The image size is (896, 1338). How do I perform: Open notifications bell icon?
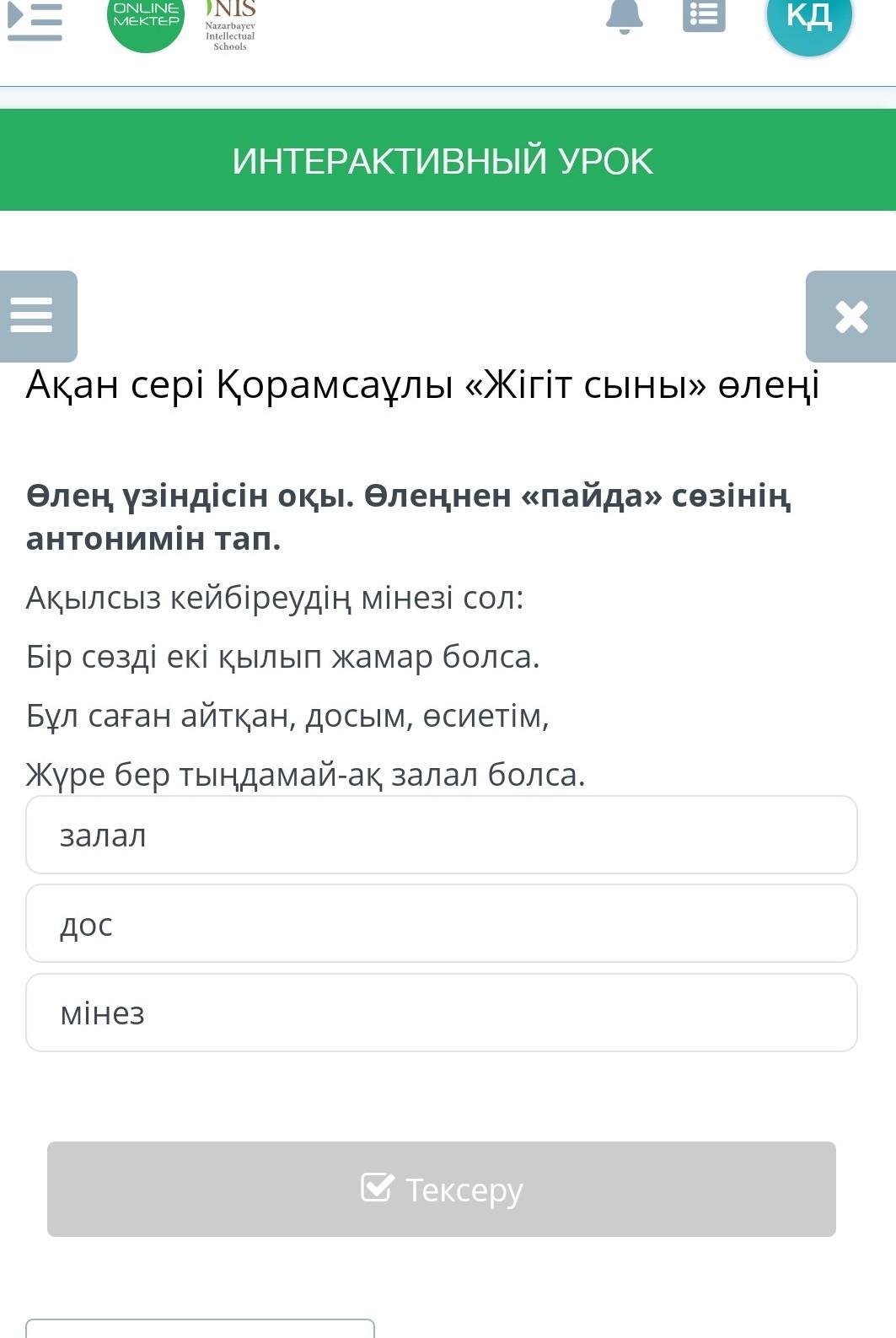[x=625, y=17]
